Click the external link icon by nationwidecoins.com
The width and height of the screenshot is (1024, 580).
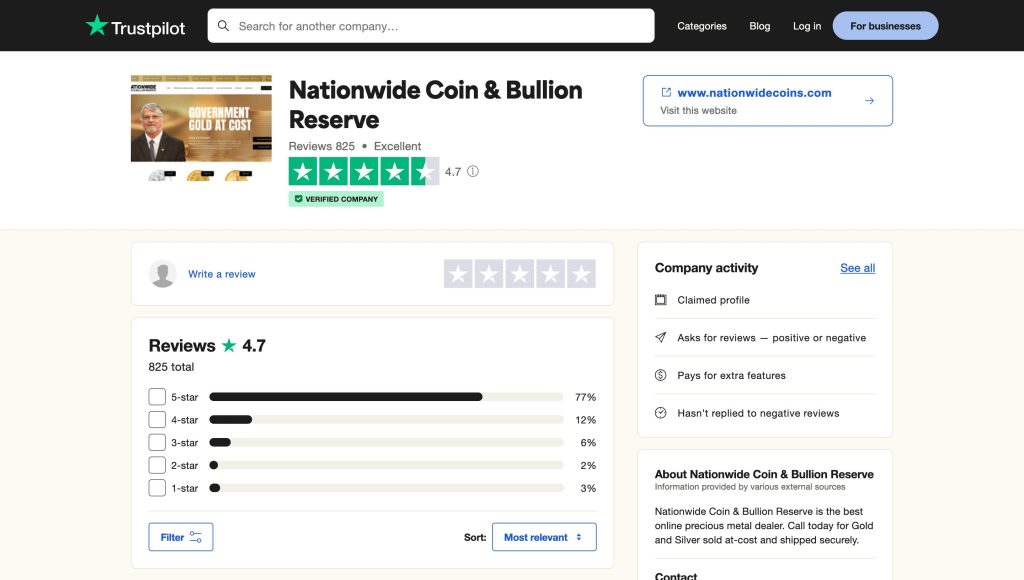point(666,93)
